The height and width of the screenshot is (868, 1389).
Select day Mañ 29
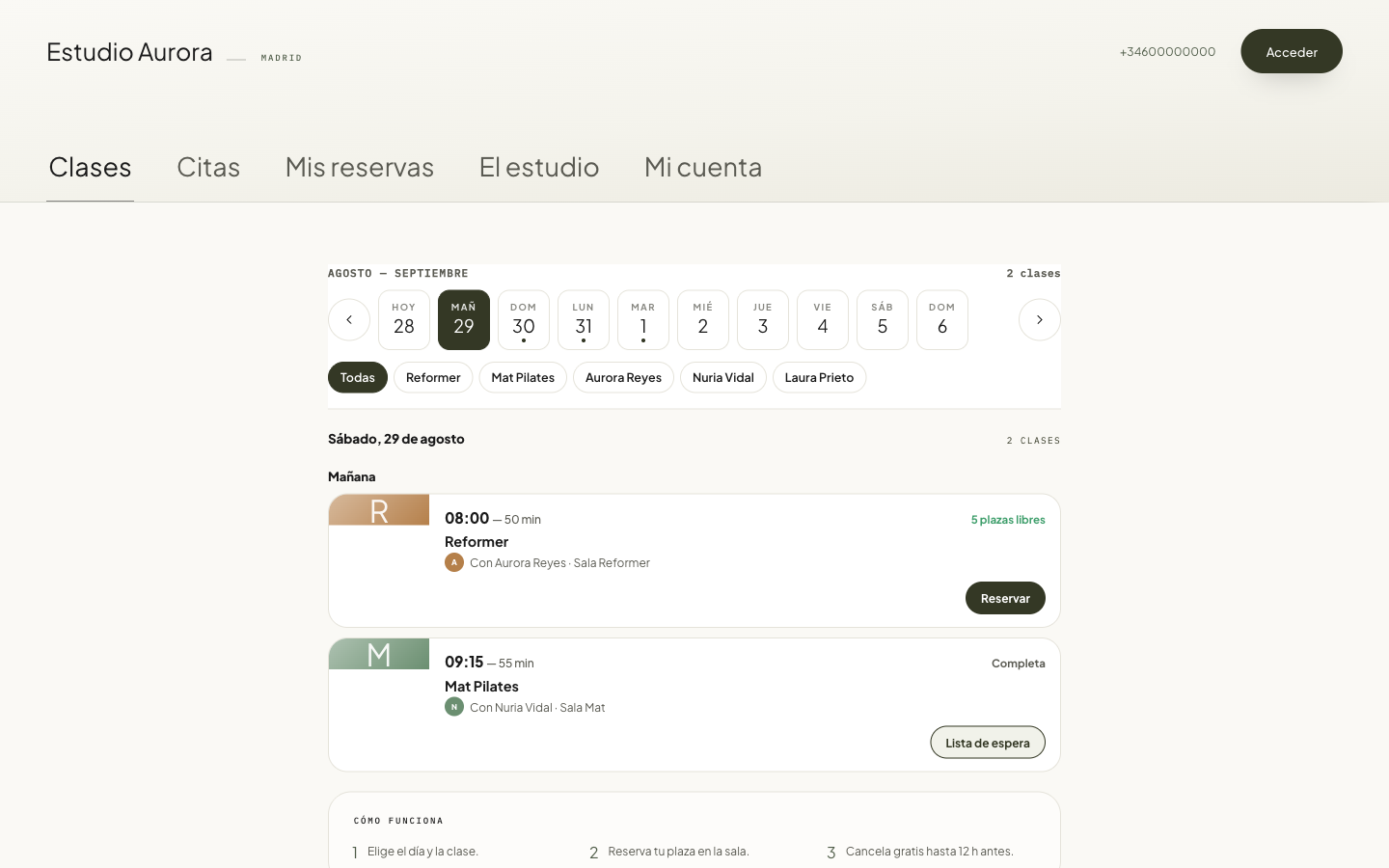464,320
